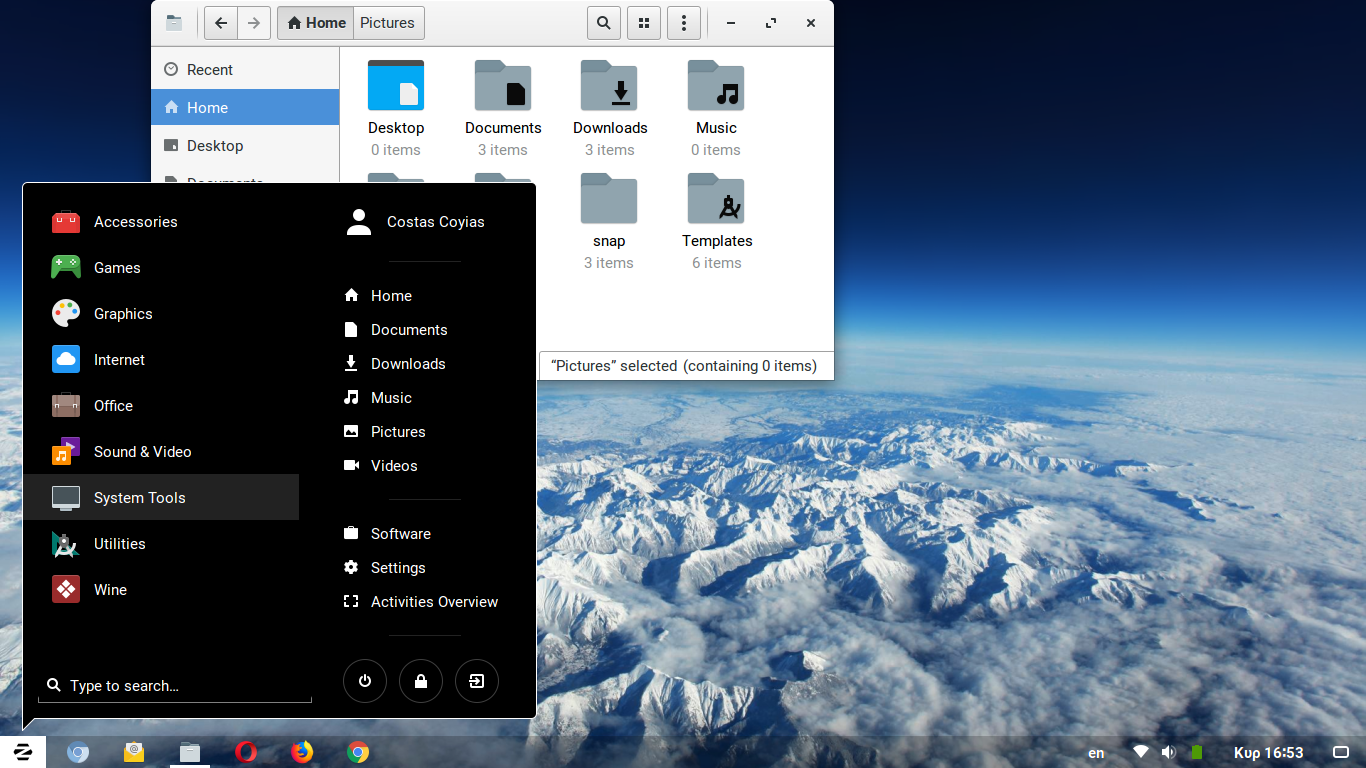Viewport: 1366px width, 768px height.
Task: Select the lock screen padlock icon
Action: (x=420, y=681)
